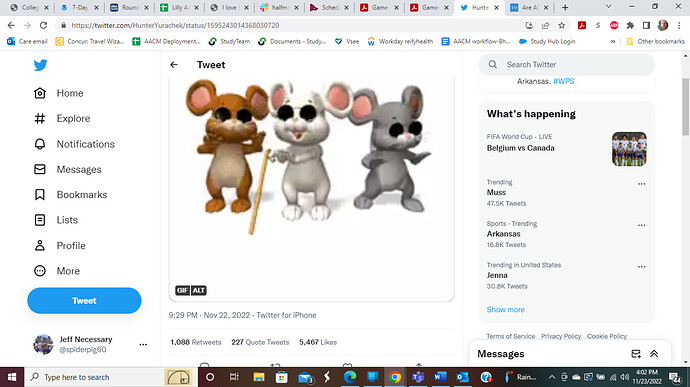
Task: Open the Adobe Acrobat extension
Action: point(582,26)
